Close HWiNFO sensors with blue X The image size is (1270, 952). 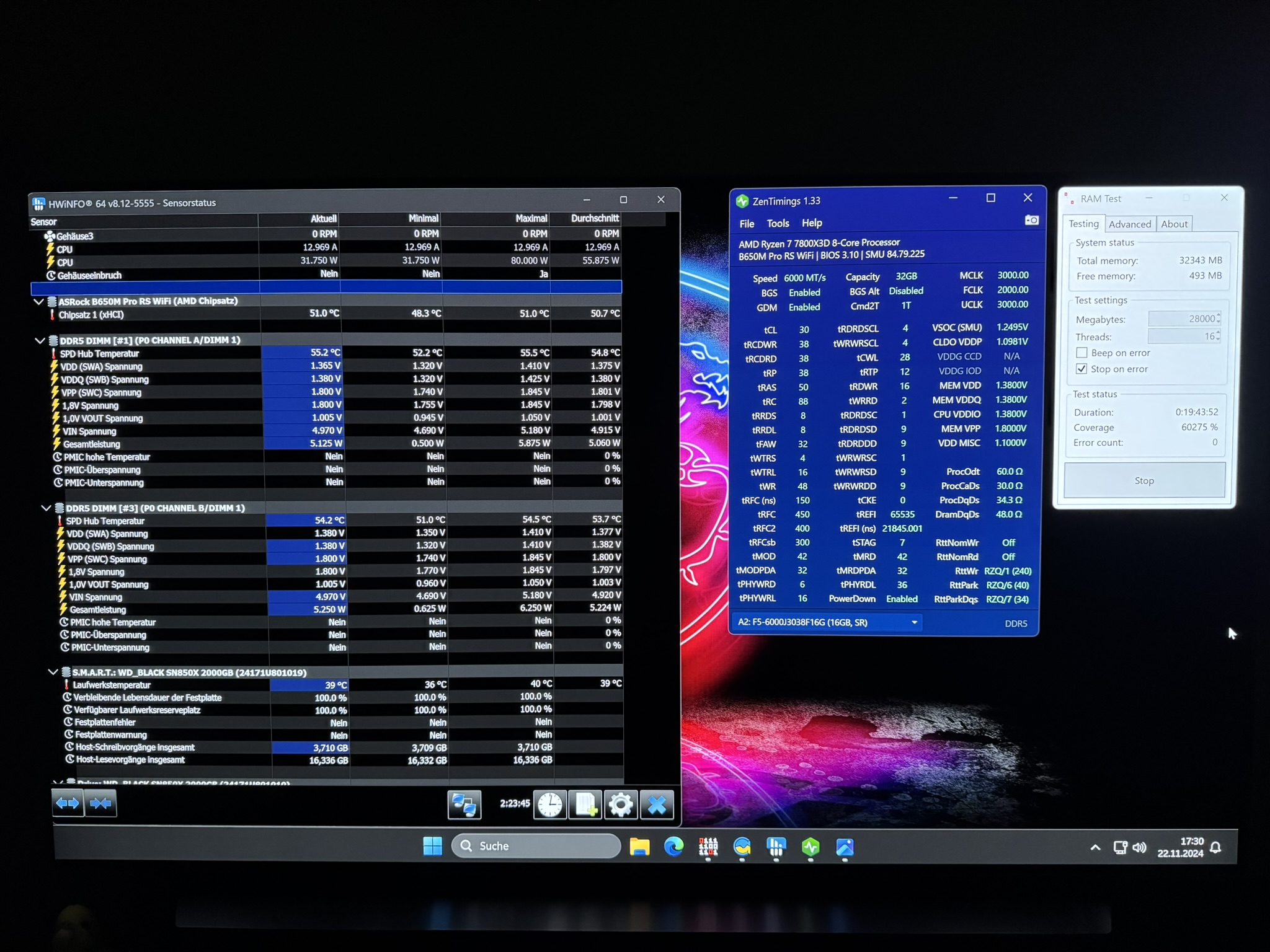657,804
